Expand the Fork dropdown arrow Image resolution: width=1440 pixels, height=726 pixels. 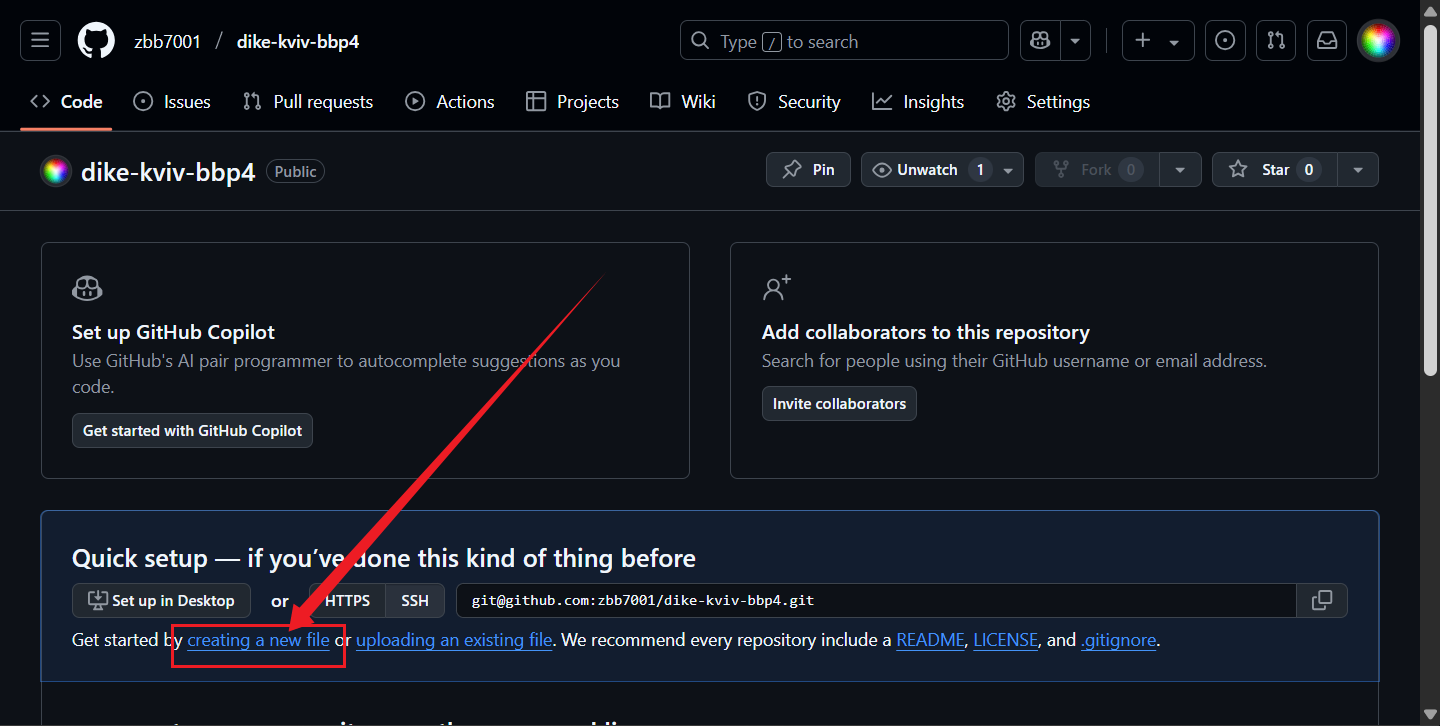[1181, 170]
